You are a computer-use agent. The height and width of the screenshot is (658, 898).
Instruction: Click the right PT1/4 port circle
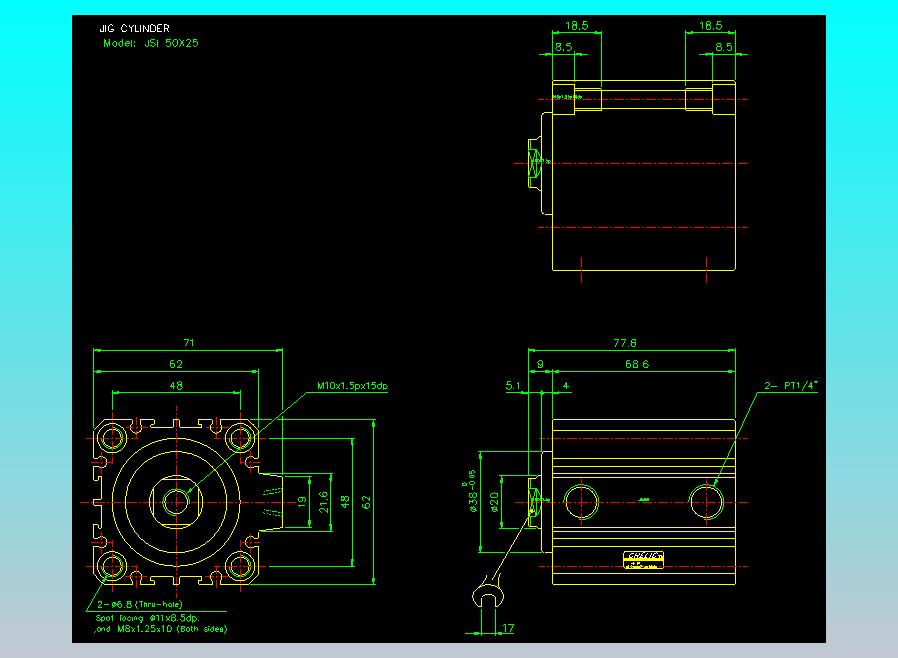click(707, 502)
